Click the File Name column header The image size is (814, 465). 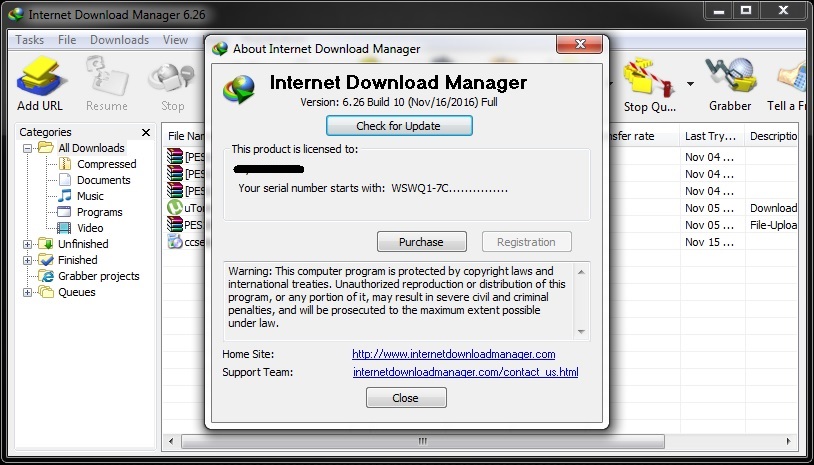185,136
